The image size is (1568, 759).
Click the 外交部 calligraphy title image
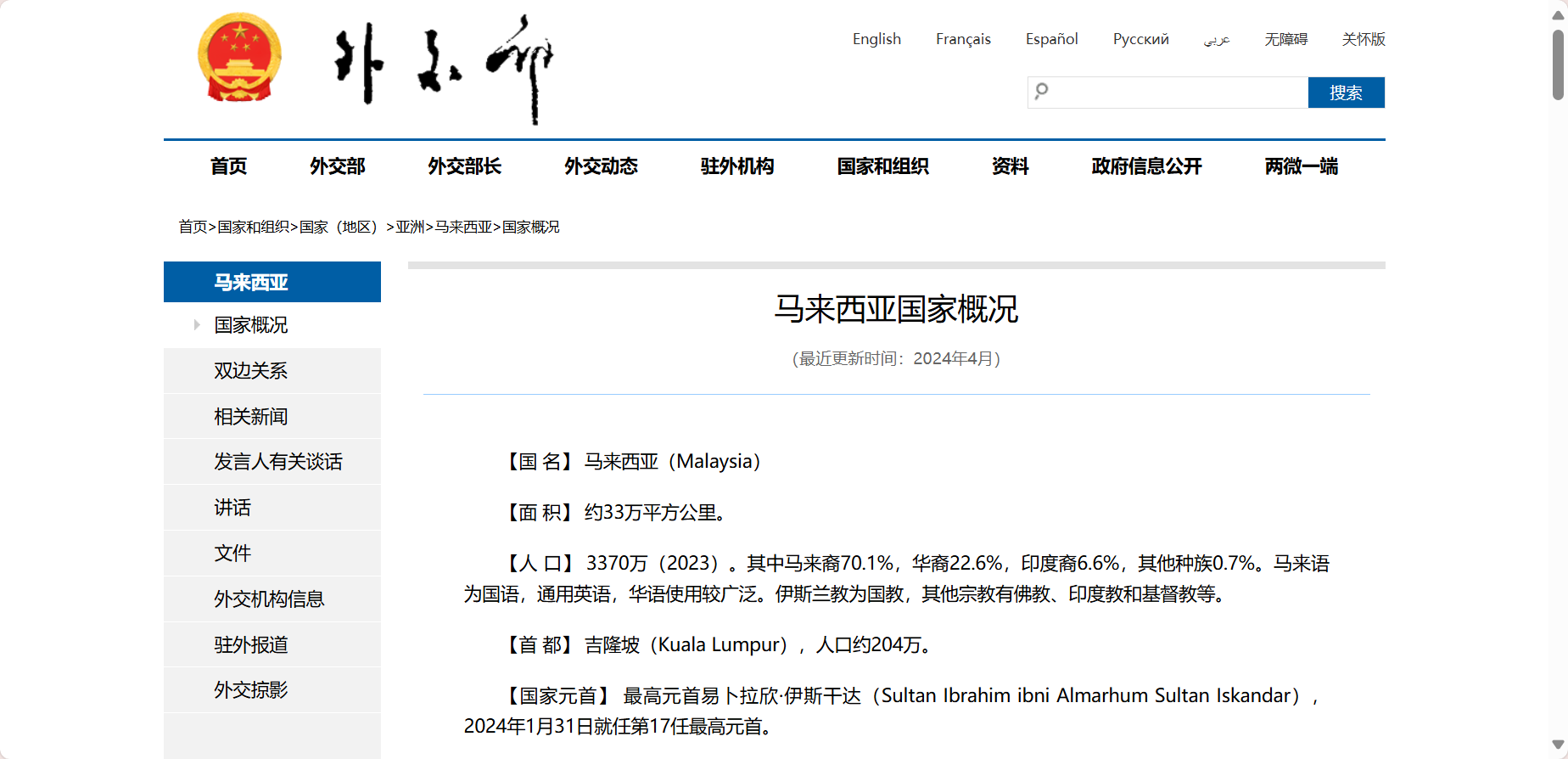point(444,70)
